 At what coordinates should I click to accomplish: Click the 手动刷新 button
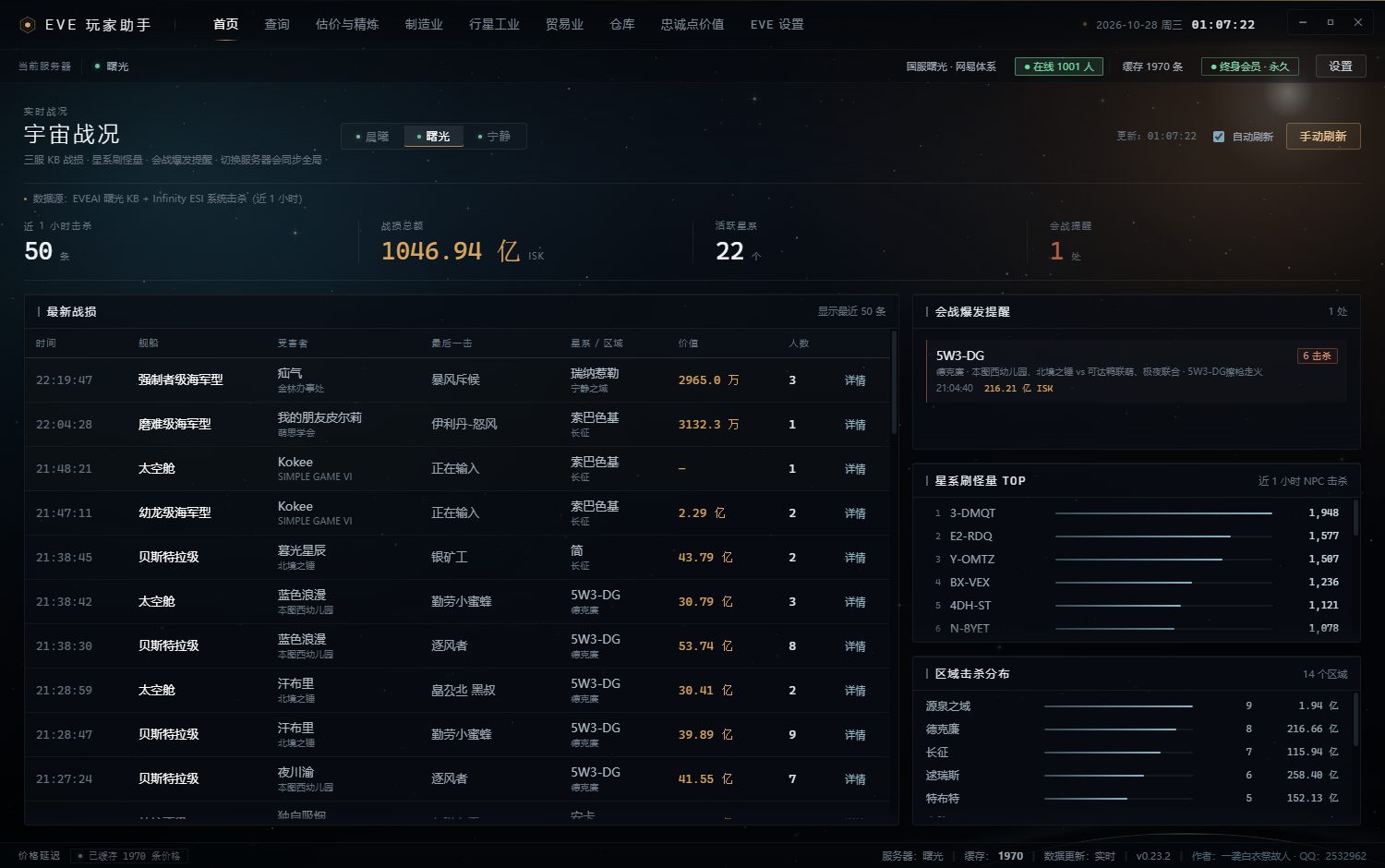pos(1323,137)
